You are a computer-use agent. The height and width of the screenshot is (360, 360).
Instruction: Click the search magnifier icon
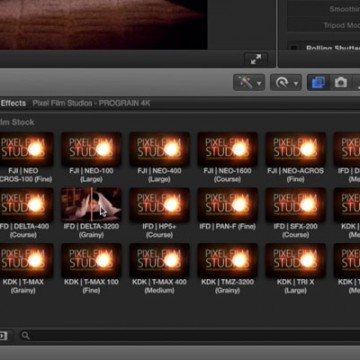(x=25, y=335)
